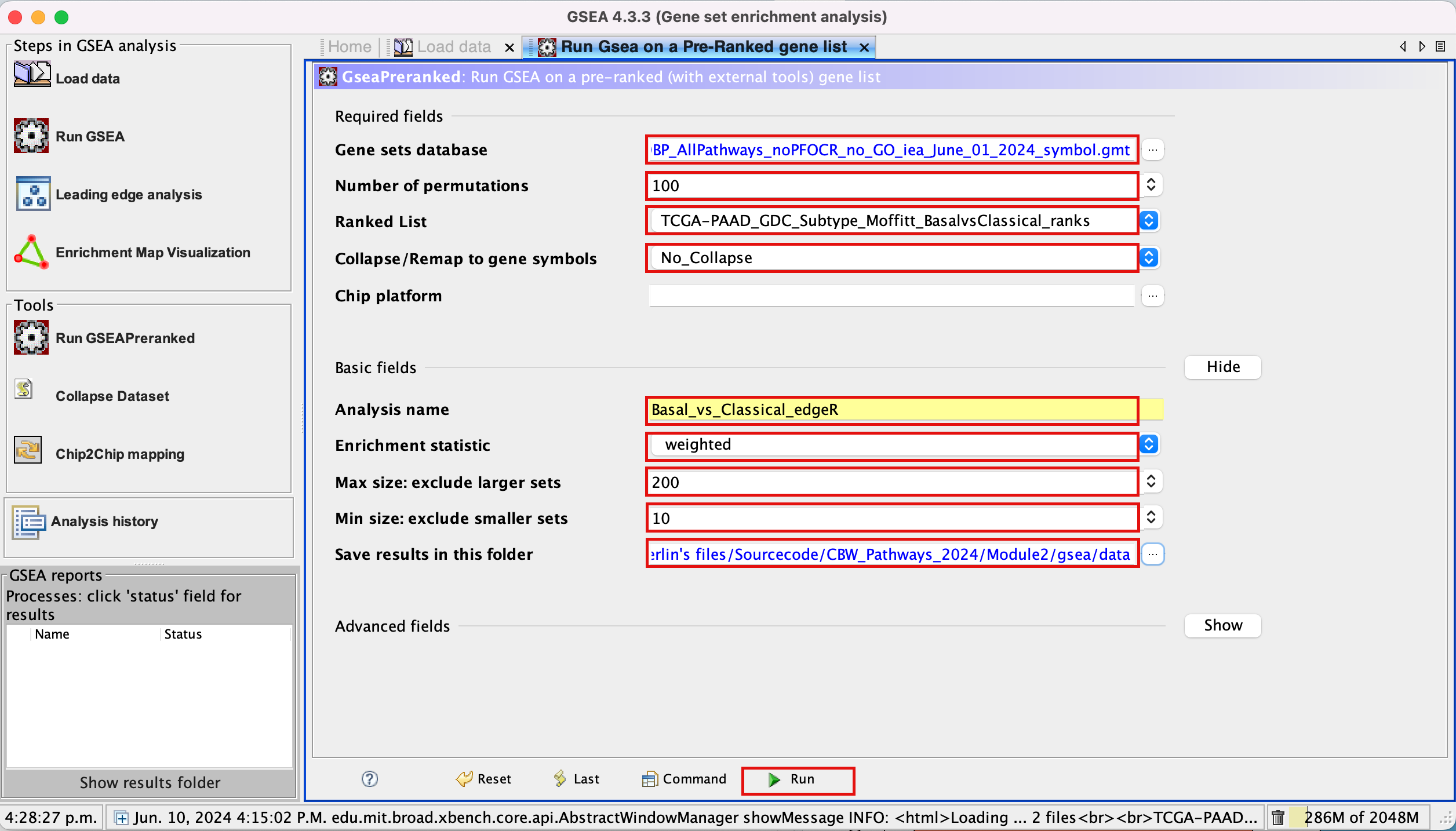Expand the Advanced fields section
Screen dimensions: 1456x831
click(x=1223, y=625)
